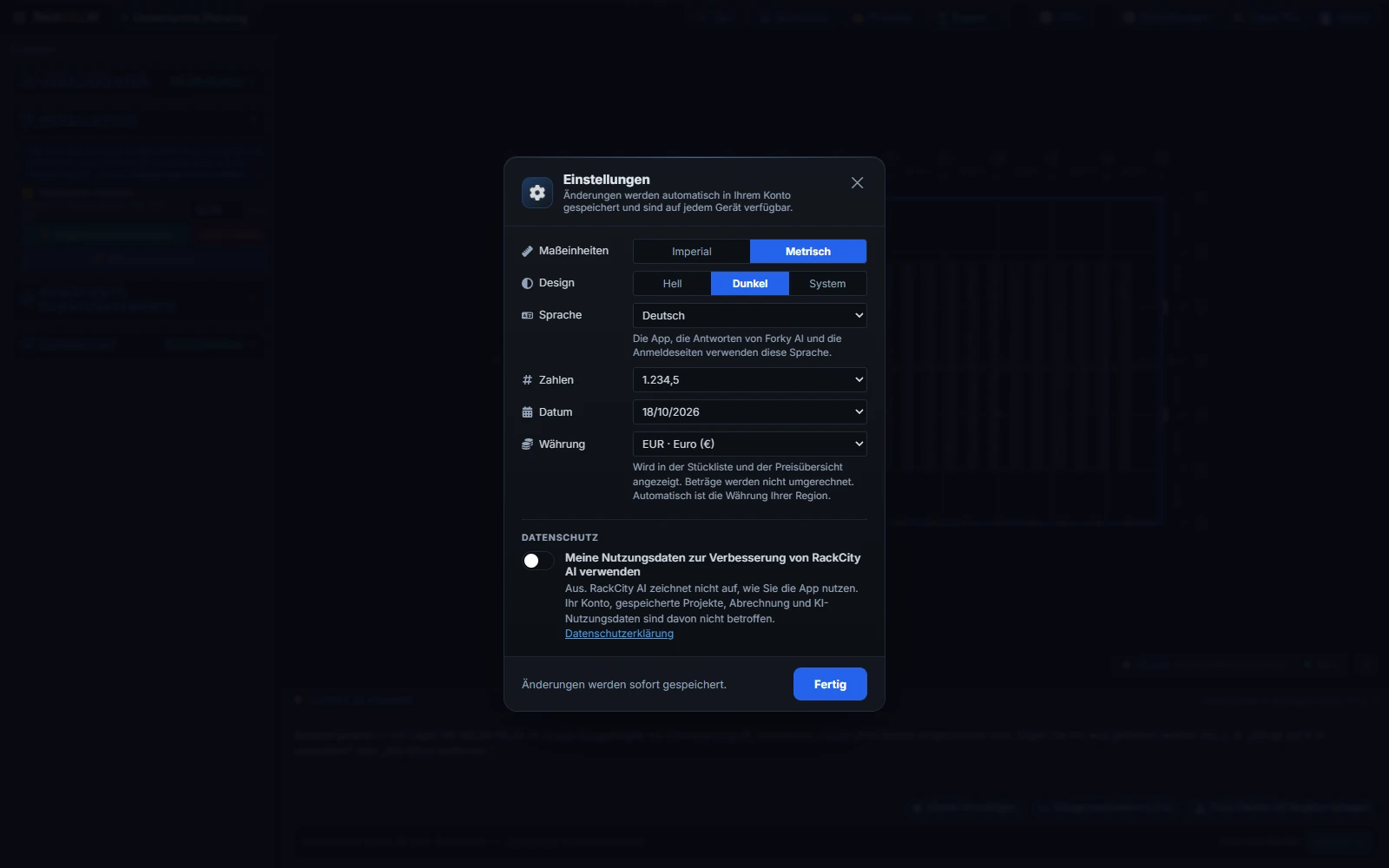
Task: Toggle the usage data sharing switch
Action: [x=538, y=561]
